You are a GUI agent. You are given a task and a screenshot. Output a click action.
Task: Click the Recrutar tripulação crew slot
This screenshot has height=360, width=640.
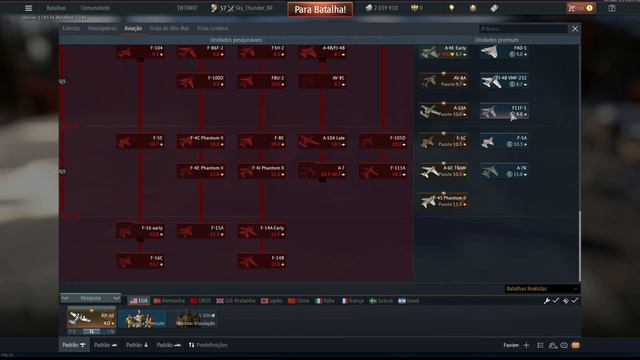[192, 319]
